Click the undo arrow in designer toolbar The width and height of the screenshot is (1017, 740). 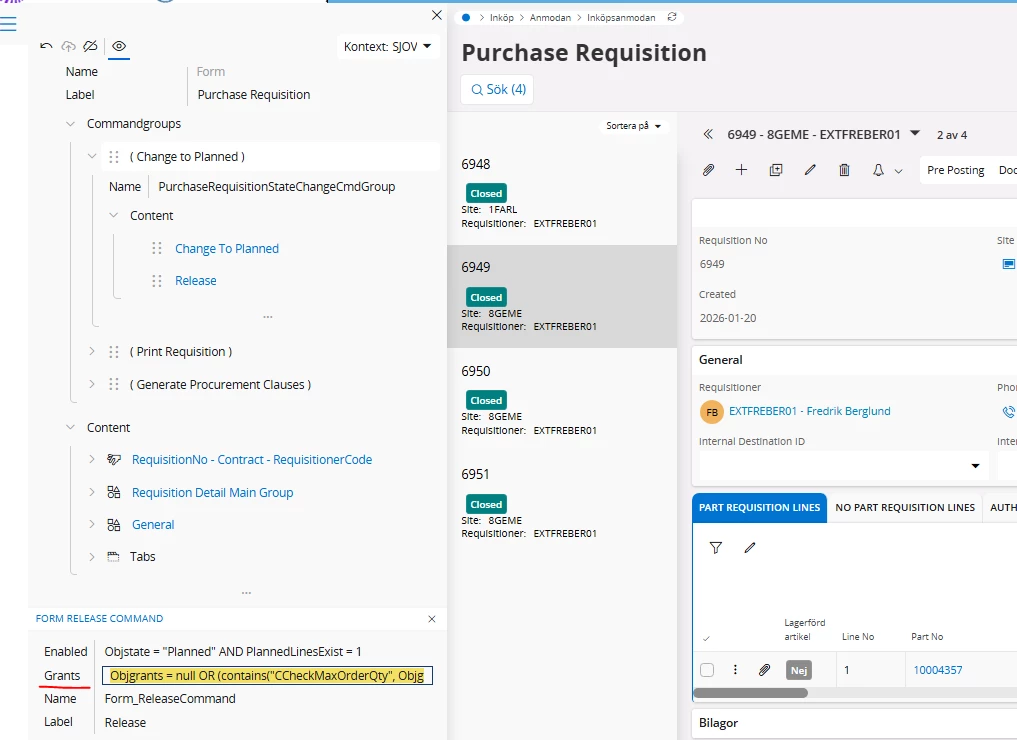[46, 46]
